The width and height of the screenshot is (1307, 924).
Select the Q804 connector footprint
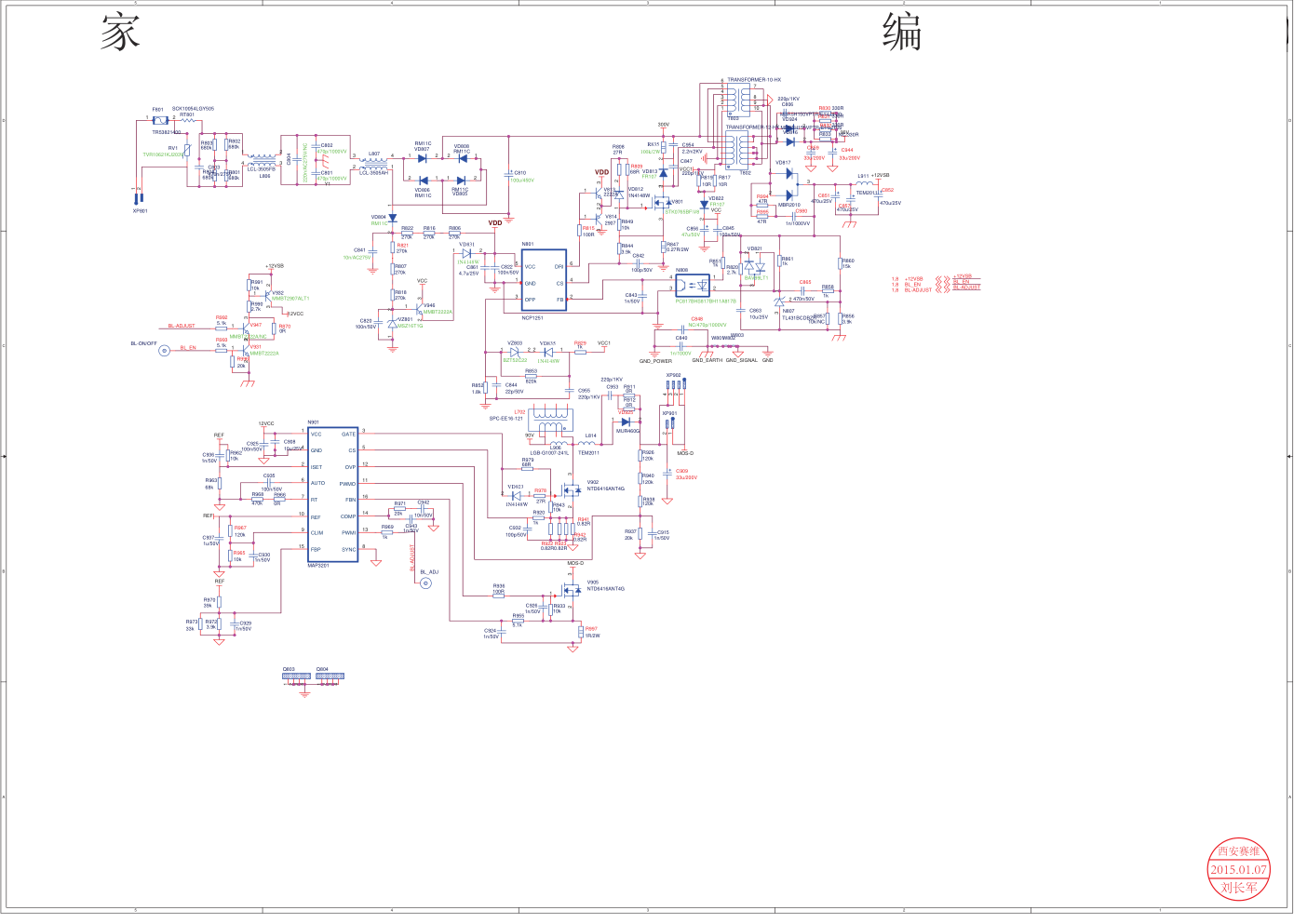pyautogui.click(x=329, y=676)
